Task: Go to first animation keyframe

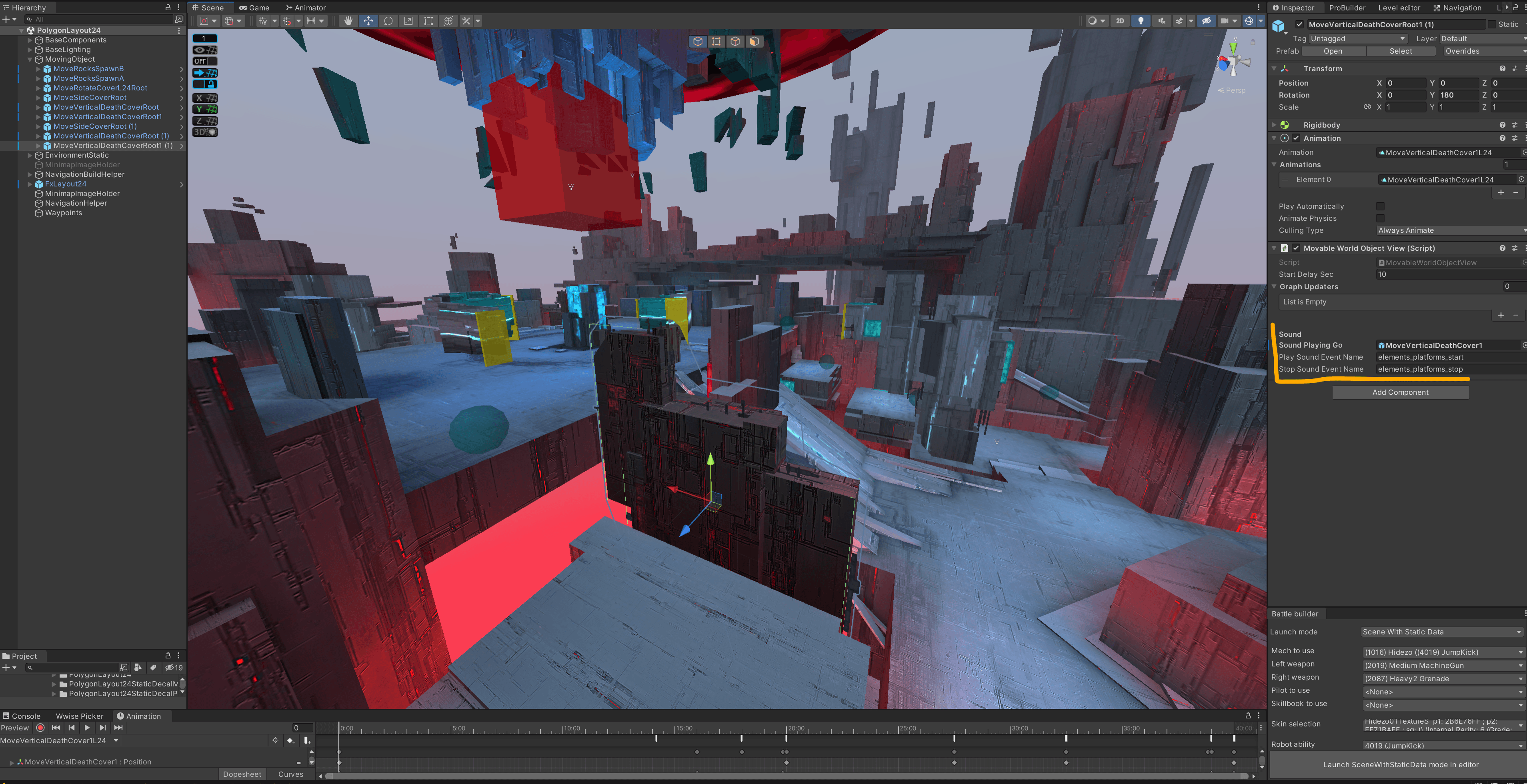Action: 56,728
